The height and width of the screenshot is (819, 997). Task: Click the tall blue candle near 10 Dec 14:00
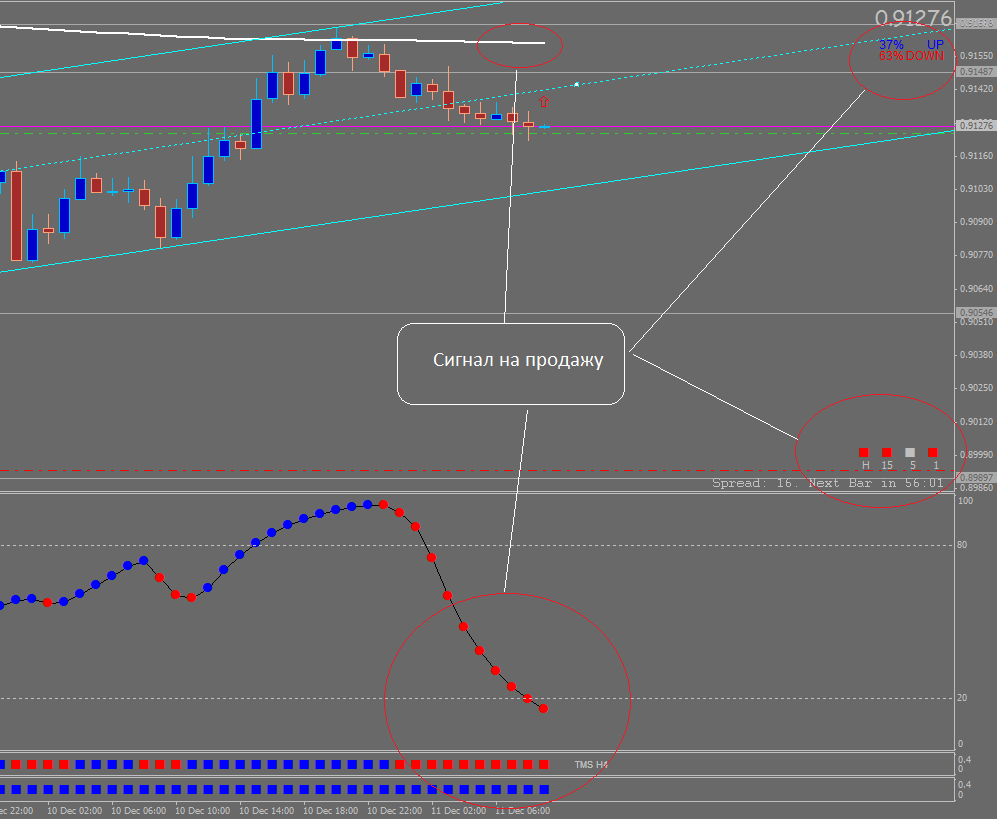click(256, 124)
